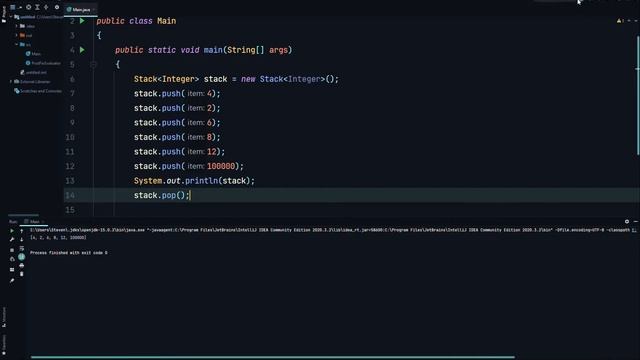Stop the running process in Run panel
The height and width of the screenshot is (360, 640).
pos(12,250)
